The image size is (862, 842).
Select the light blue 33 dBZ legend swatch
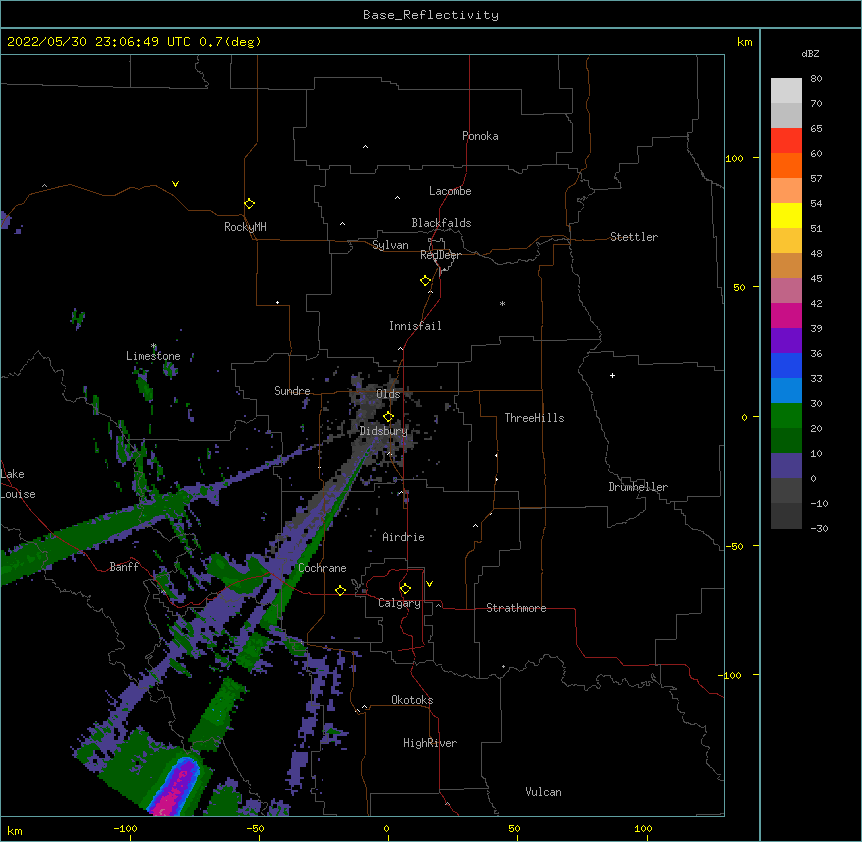pyautogui.click(x=786, y=390)
